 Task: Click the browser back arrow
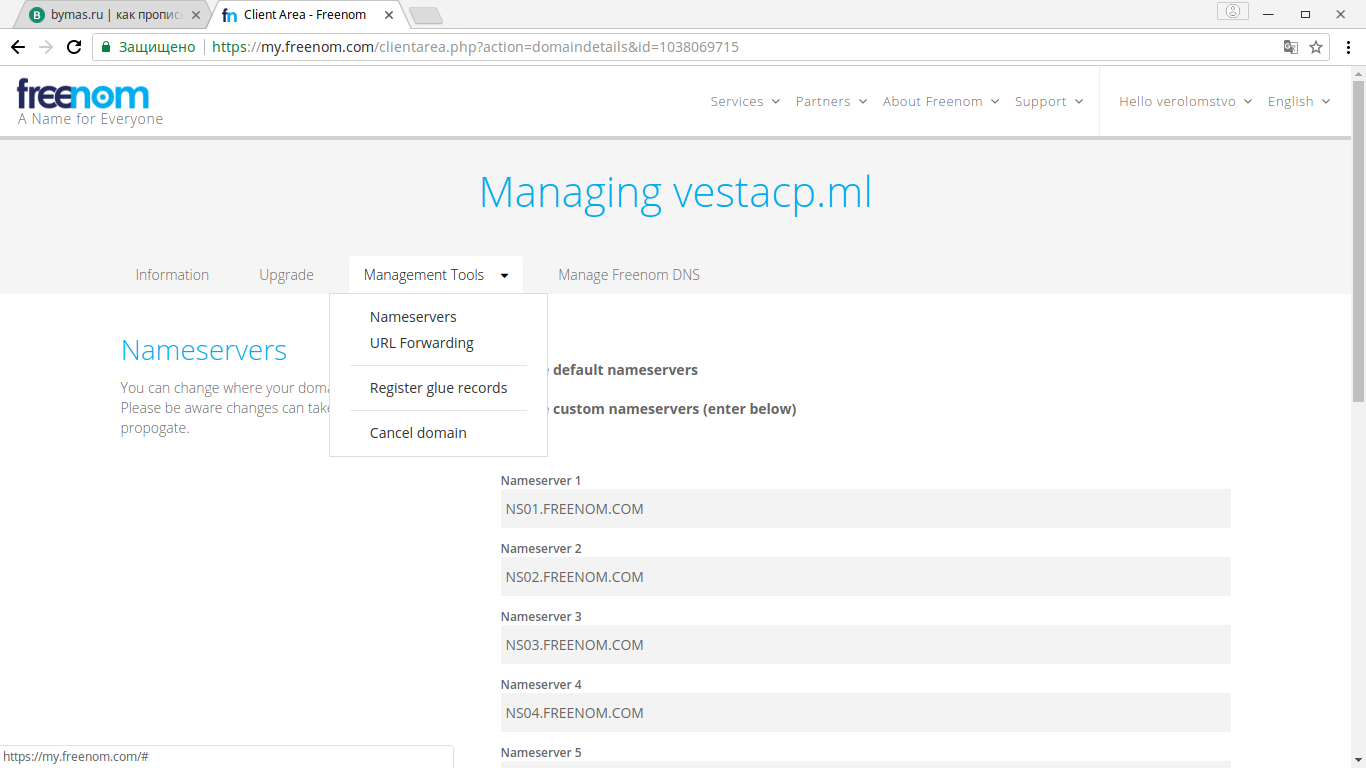tap(18, 47)
